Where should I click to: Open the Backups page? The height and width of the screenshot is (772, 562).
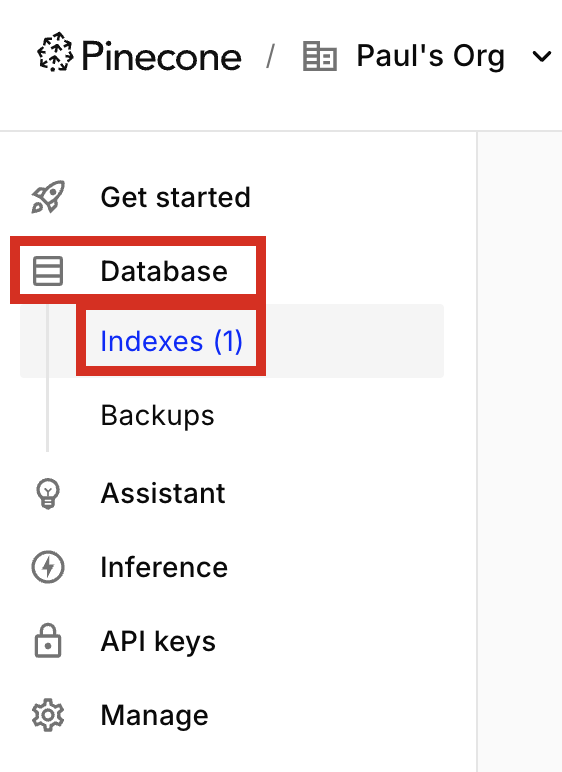[x=157, y=416]
